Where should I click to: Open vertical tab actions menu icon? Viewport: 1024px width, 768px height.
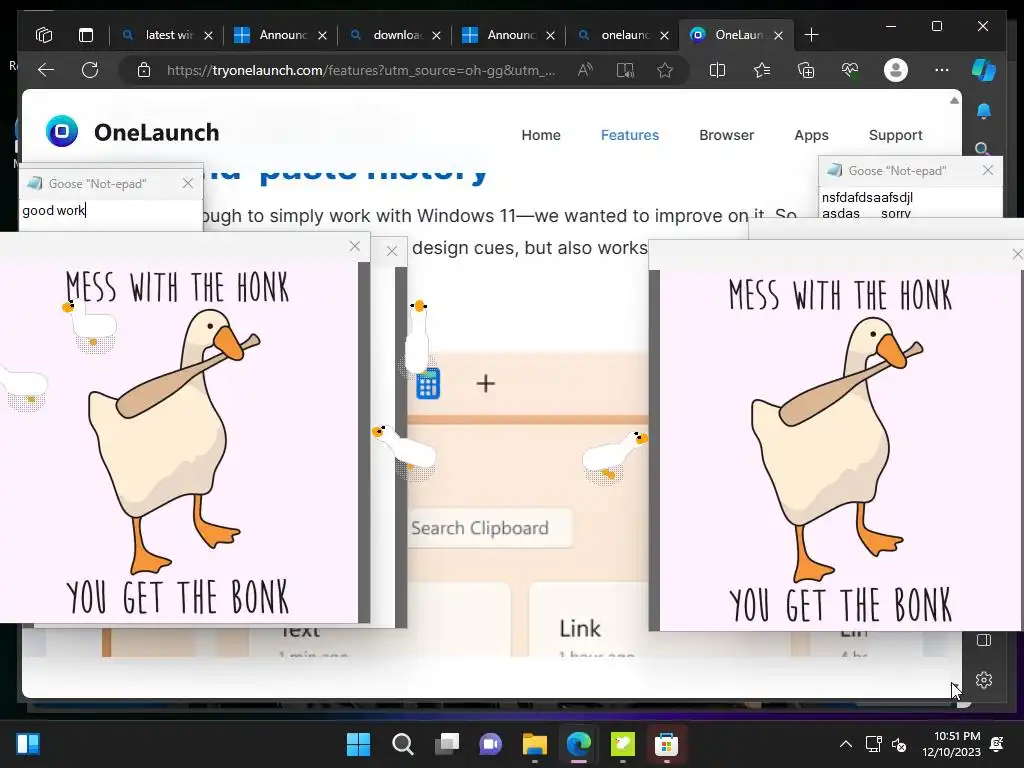pyautogui.click(x=86, y=35)
